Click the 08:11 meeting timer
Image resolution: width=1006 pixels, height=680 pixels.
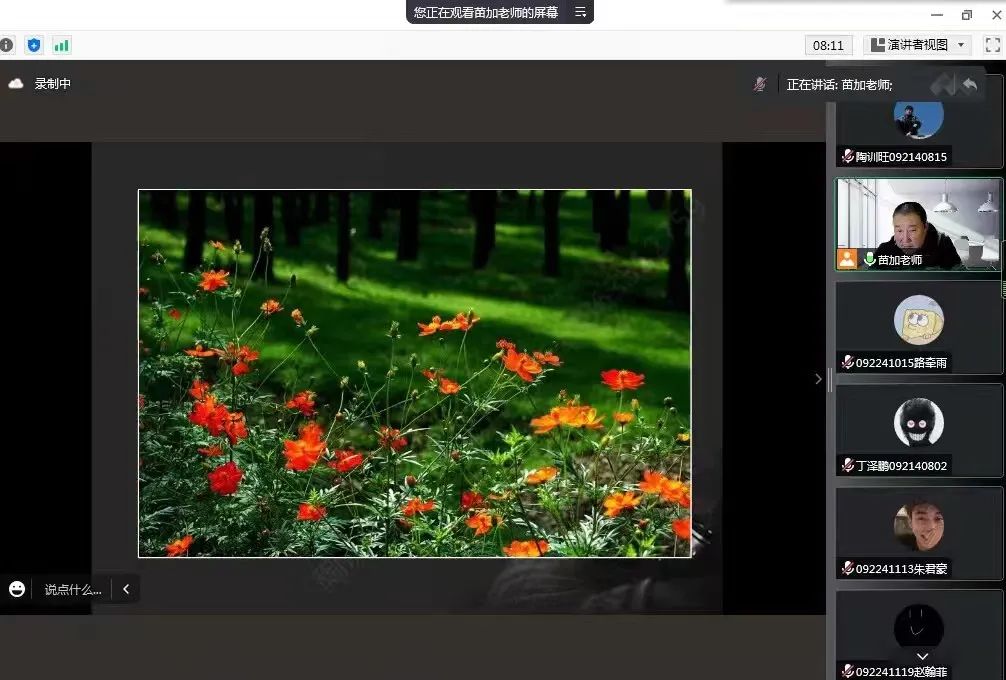[828, 45]
